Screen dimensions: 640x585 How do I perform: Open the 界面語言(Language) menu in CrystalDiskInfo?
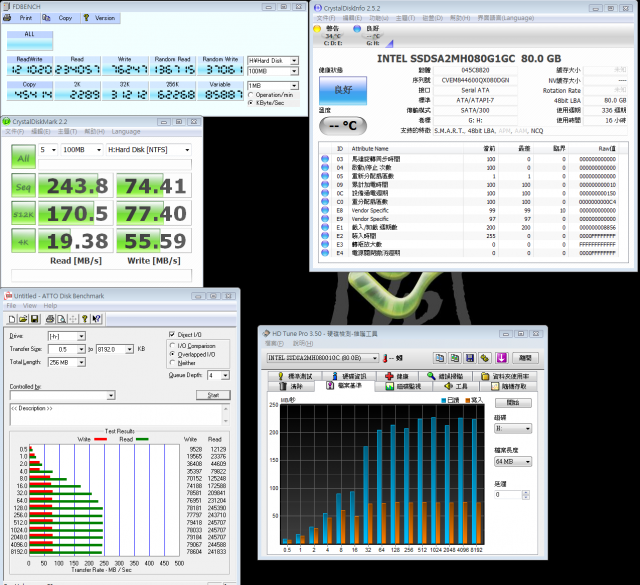pyautogui.click(x=505, y=18)
